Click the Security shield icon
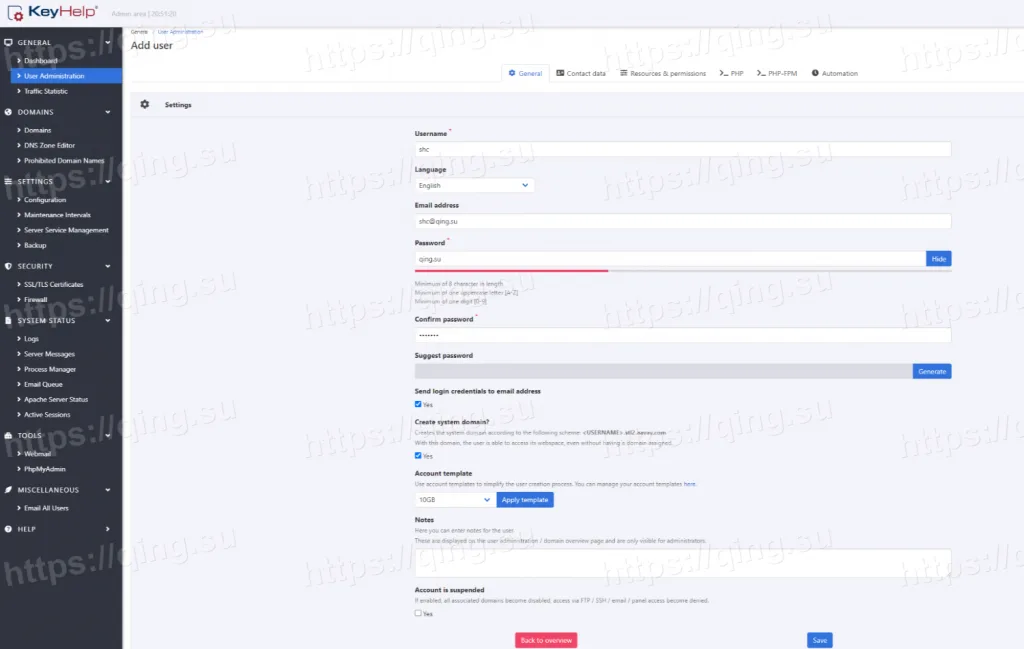Image resolution: width=1024 pixels, height=649 pixels. 8,266
